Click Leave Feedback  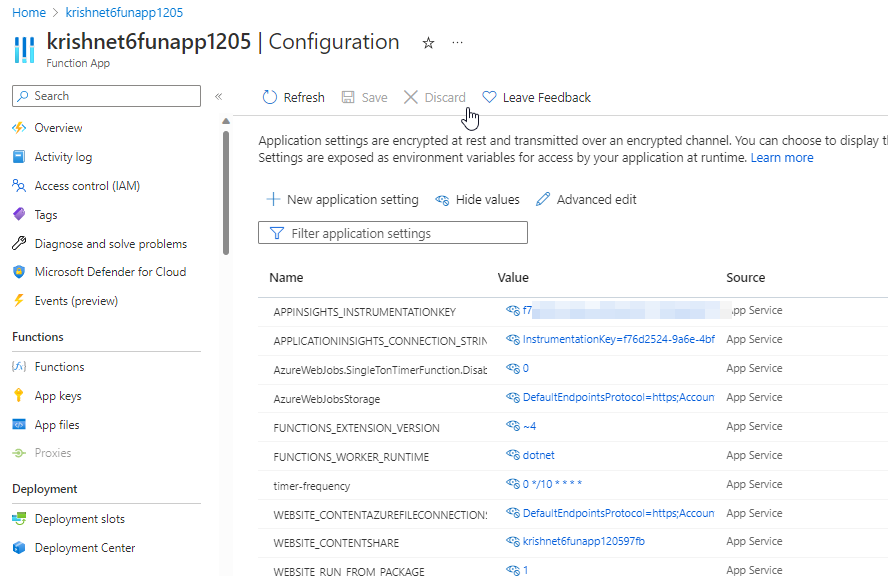click(x=536, y=97)
